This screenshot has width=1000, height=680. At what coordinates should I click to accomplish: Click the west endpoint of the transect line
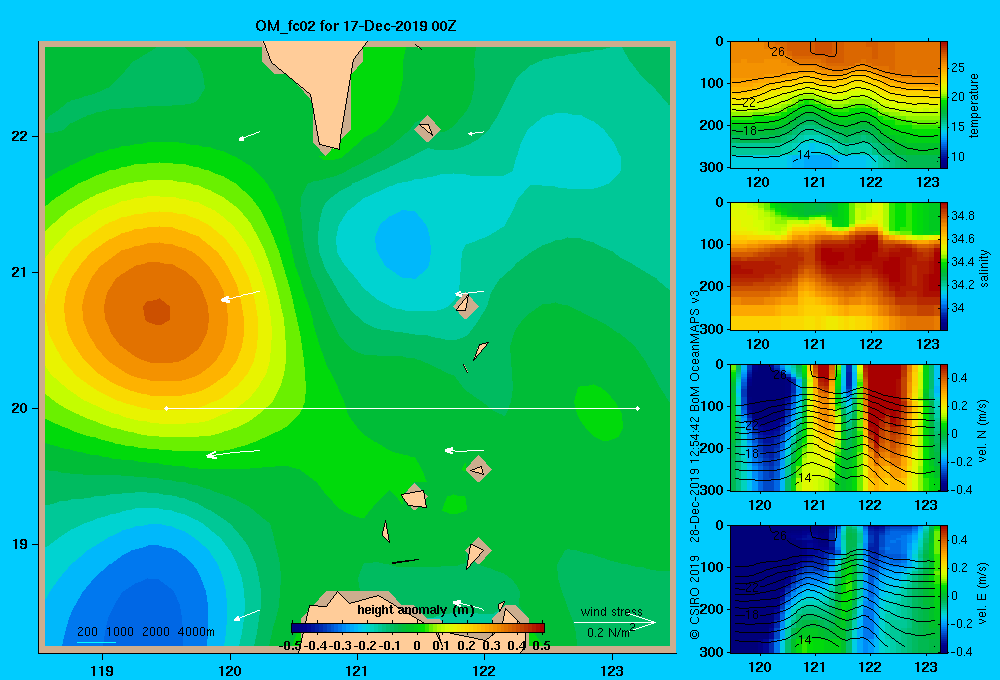coord(166,408)
